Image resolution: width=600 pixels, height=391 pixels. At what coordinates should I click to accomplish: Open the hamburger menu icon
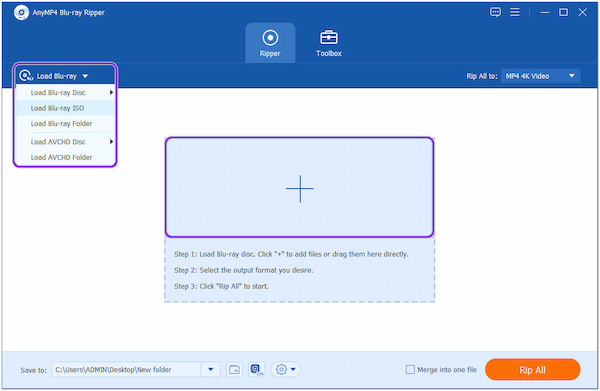(x=515, y=12)
